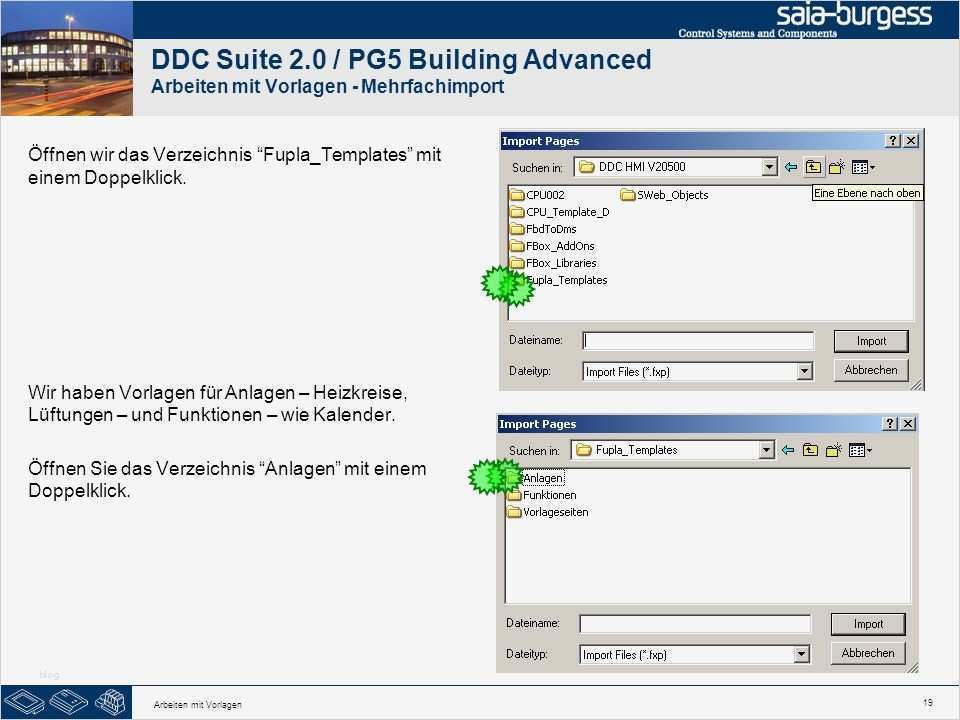Click building photo thumbnail in slide header
Viewport: 960px width, 720px height.
click(x=67, y=58)
